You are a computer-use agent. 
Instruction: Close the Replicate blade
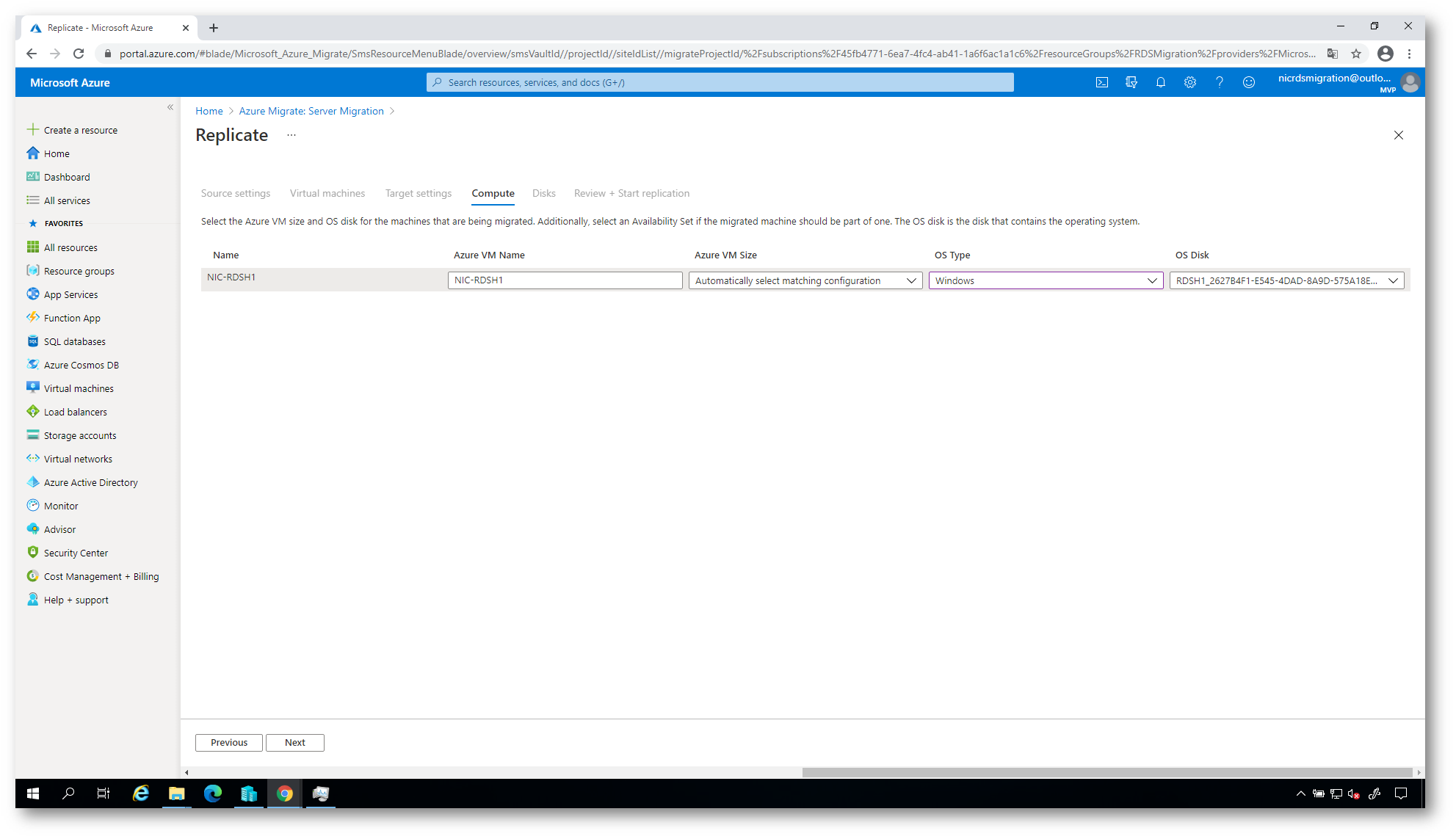[1398, 135]
